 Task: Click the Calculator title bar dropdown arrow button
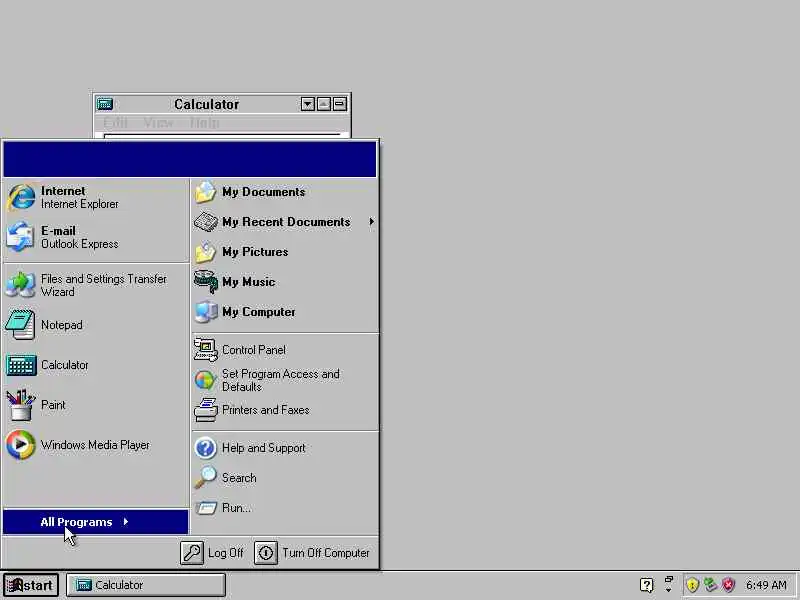[307, 104]
